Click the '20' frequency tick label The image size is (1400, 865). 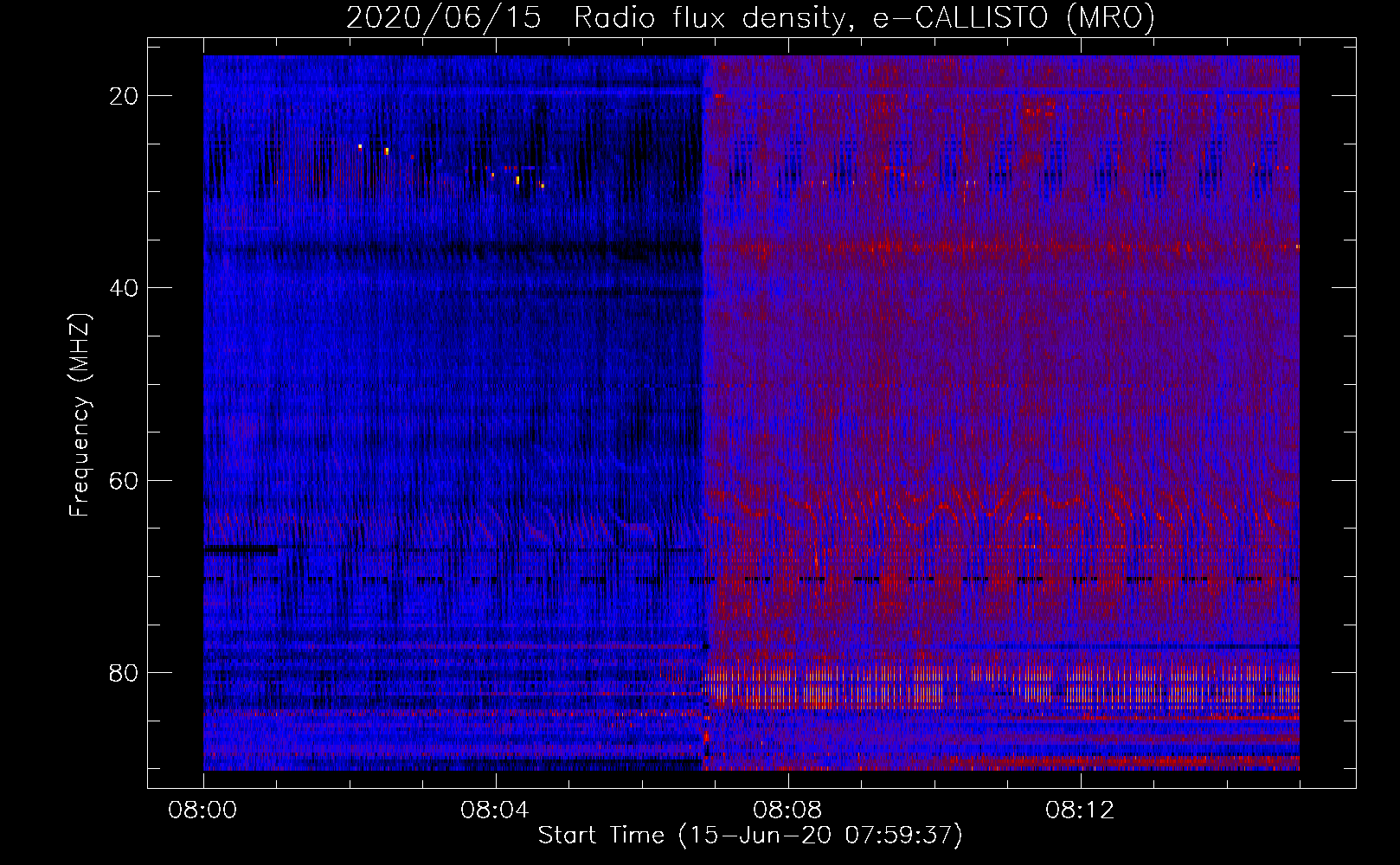coord(124,96)
